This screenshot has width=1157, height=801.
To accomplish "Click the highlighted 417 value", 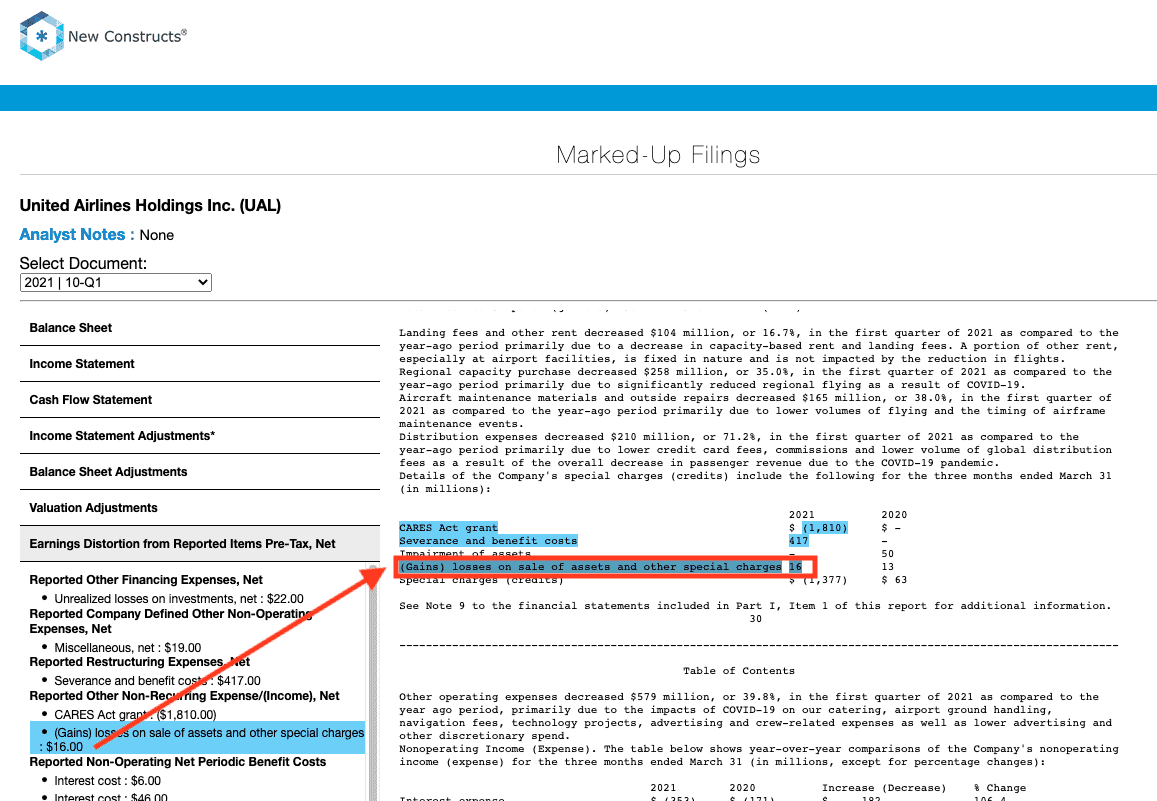I will click(x=798, y=541).
